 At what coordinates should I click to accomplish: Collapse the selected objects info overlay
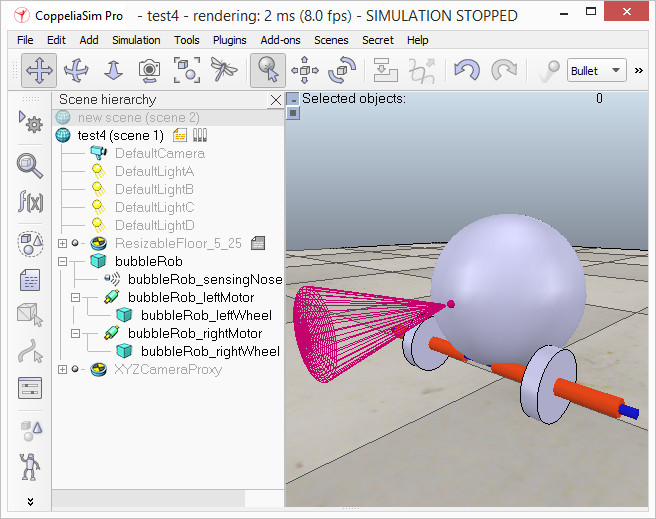point(293,100)
